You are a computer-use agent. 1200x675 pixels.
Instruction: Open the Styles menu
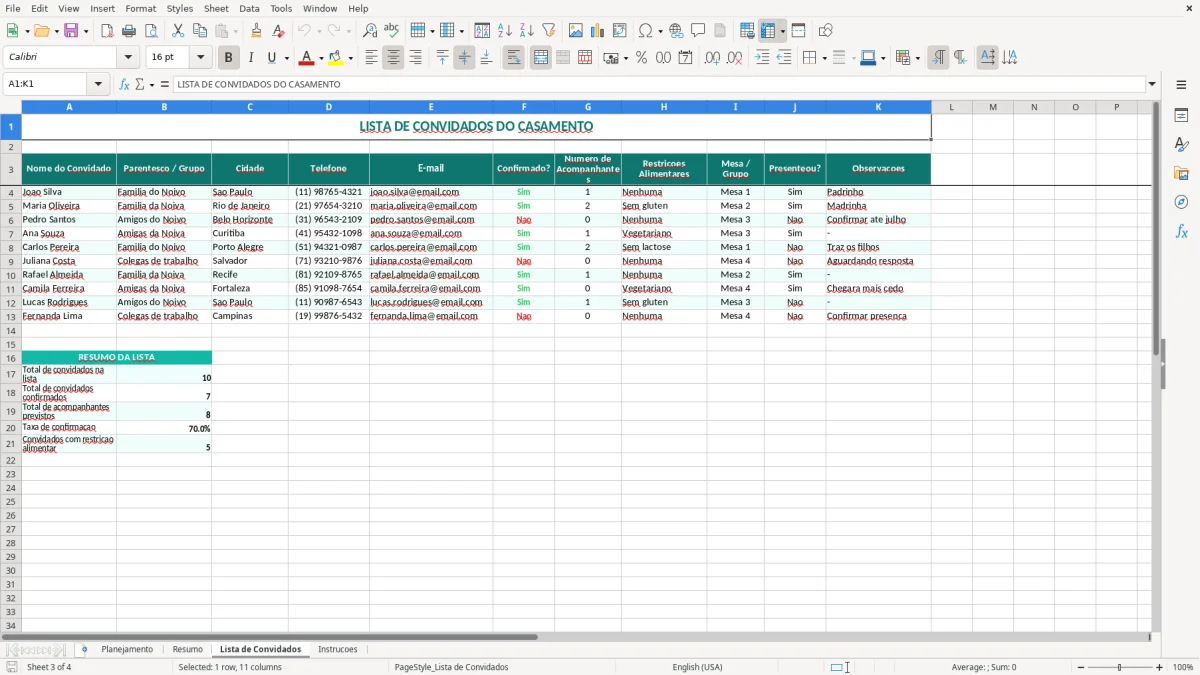click(x=180, y=8)
